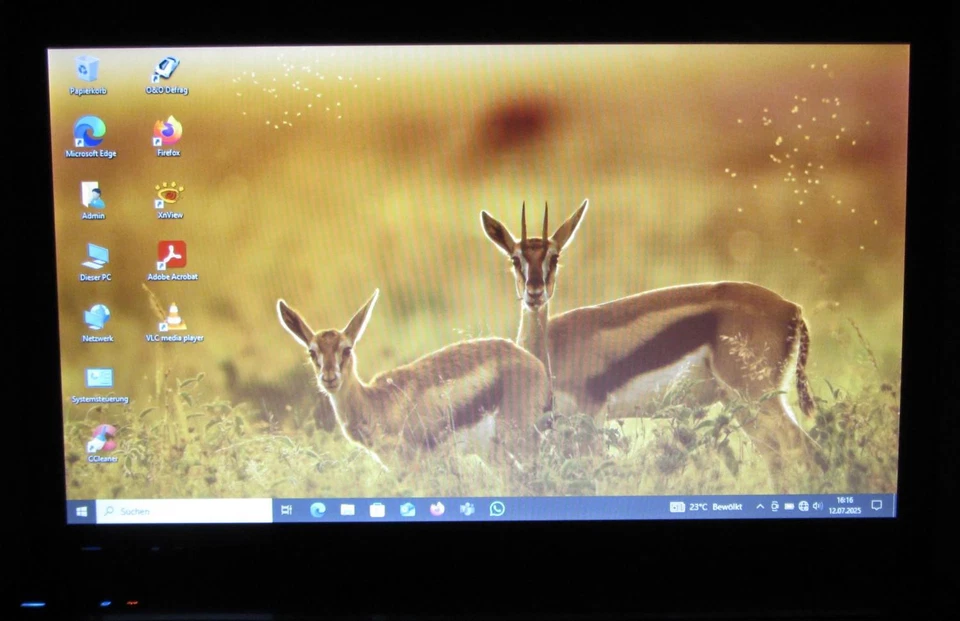Image resolution: width=960 pixels, height=621 pixels.
Task: Open notifications via the Action Center icon
Action: [x=877, y=506]
